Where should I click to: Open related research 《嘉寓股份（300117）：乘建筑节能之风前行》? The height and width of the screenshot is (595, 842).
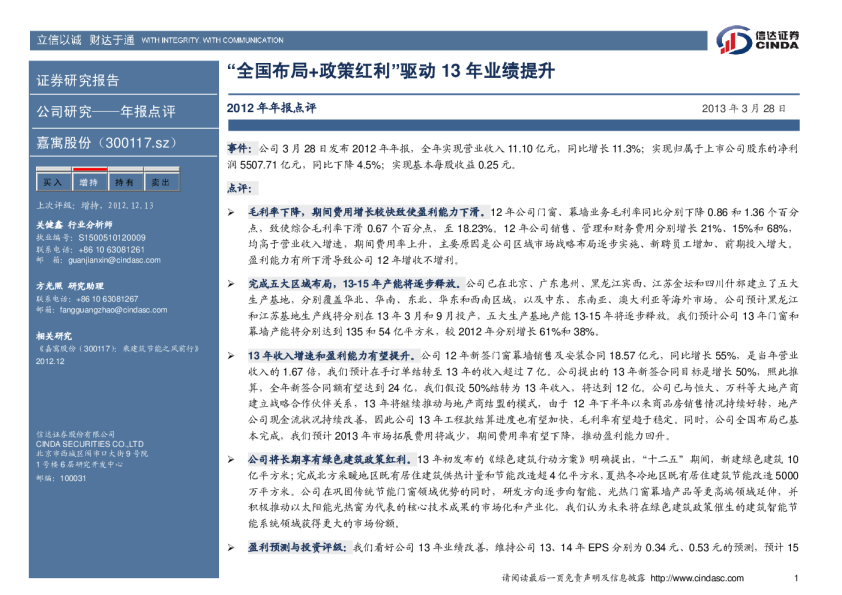pos(115,351)
